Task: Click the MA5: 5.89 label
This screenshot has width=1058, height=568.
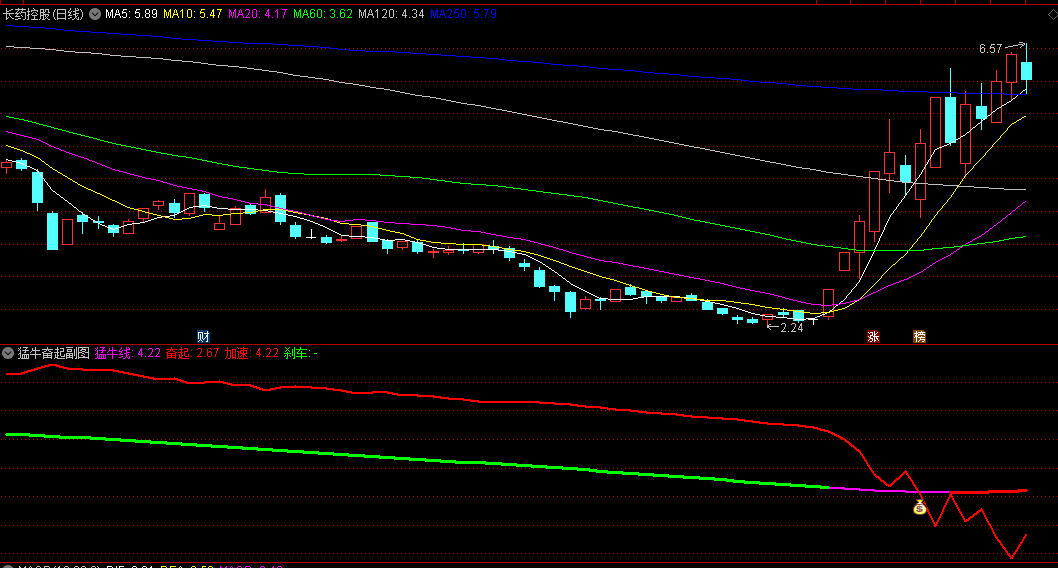Action: click(132, 14)
